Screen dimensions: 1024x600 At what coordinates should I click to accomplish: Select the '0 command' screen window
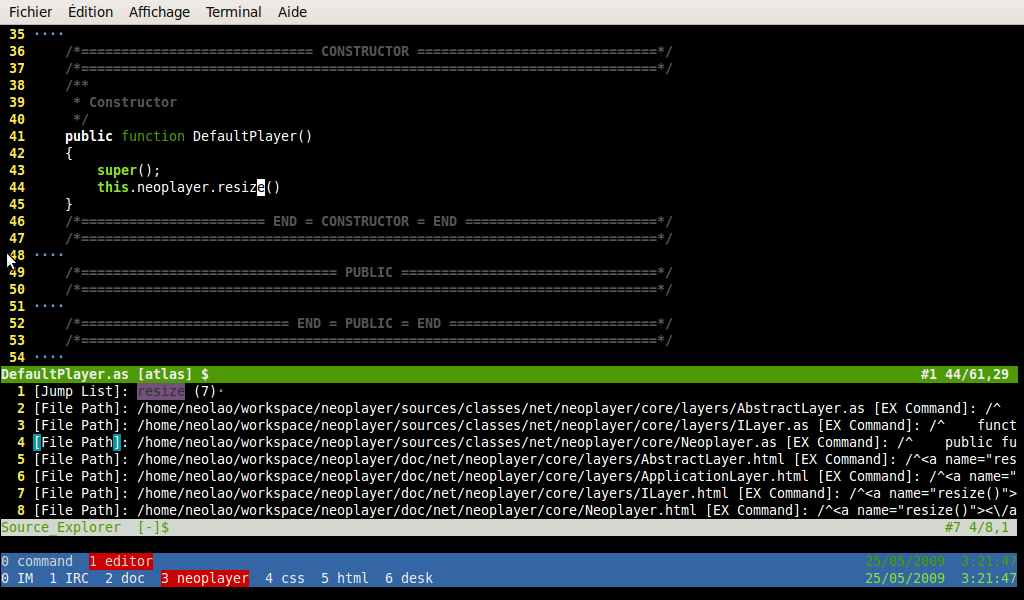click(37, 561)
